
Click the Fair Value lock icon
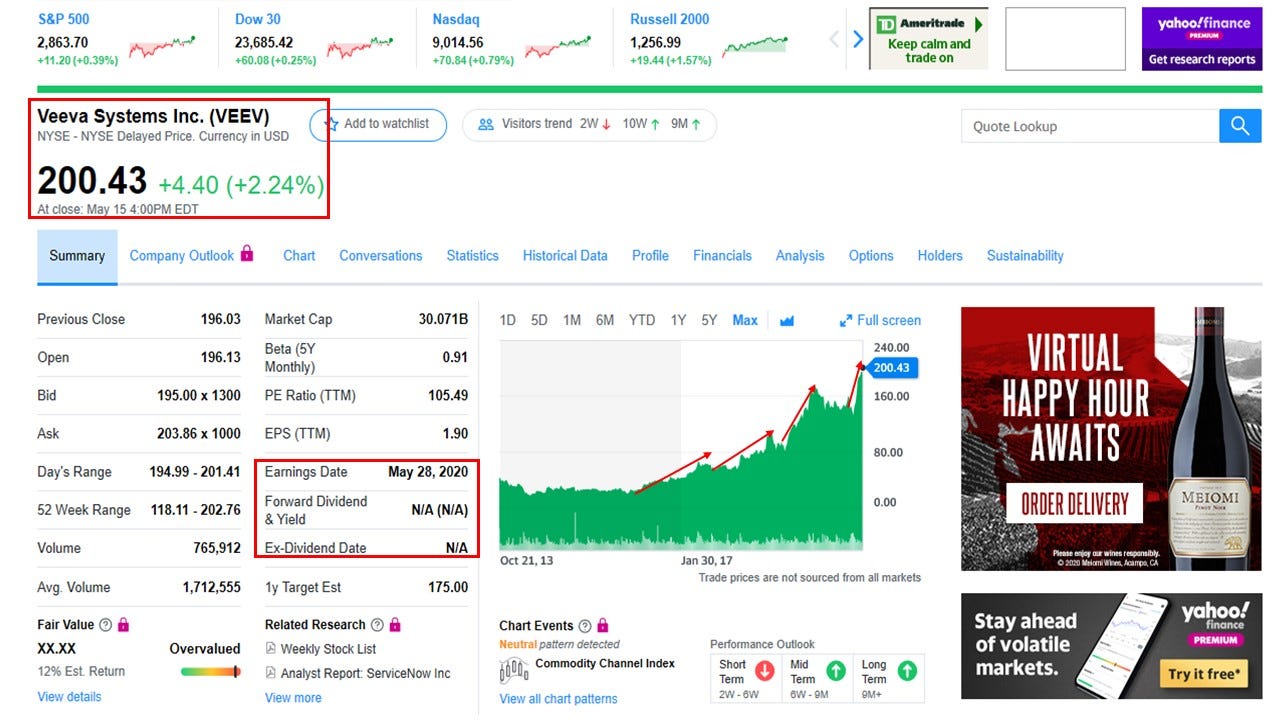[123, 625]
